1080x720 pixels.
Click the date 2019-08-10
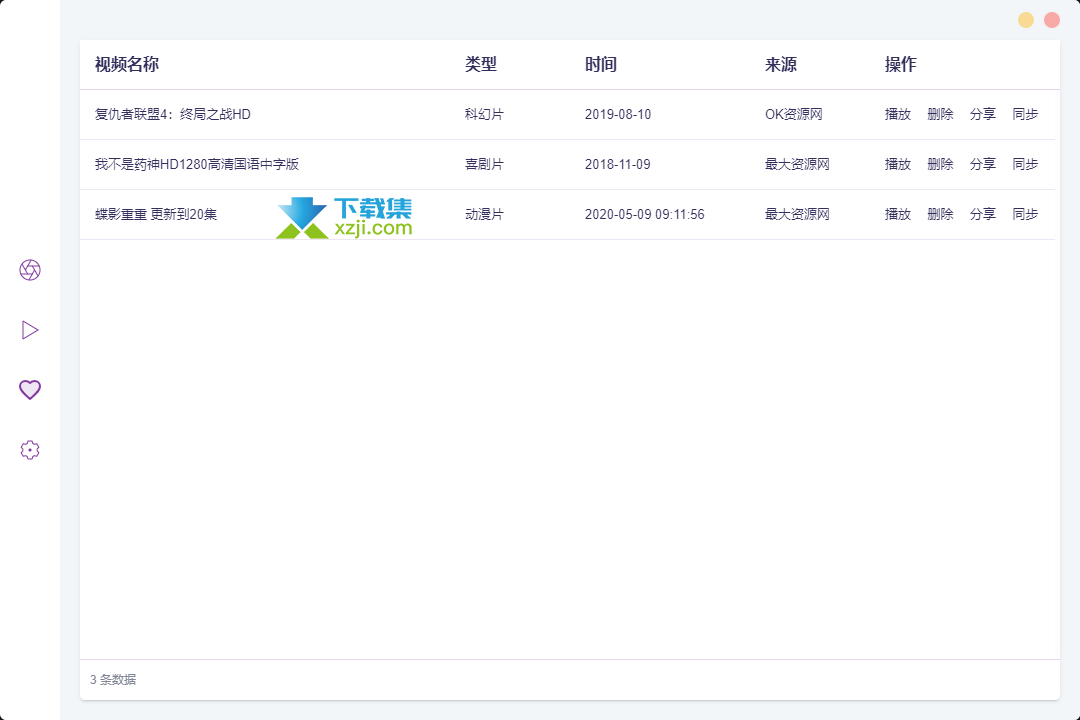point(618,114)
